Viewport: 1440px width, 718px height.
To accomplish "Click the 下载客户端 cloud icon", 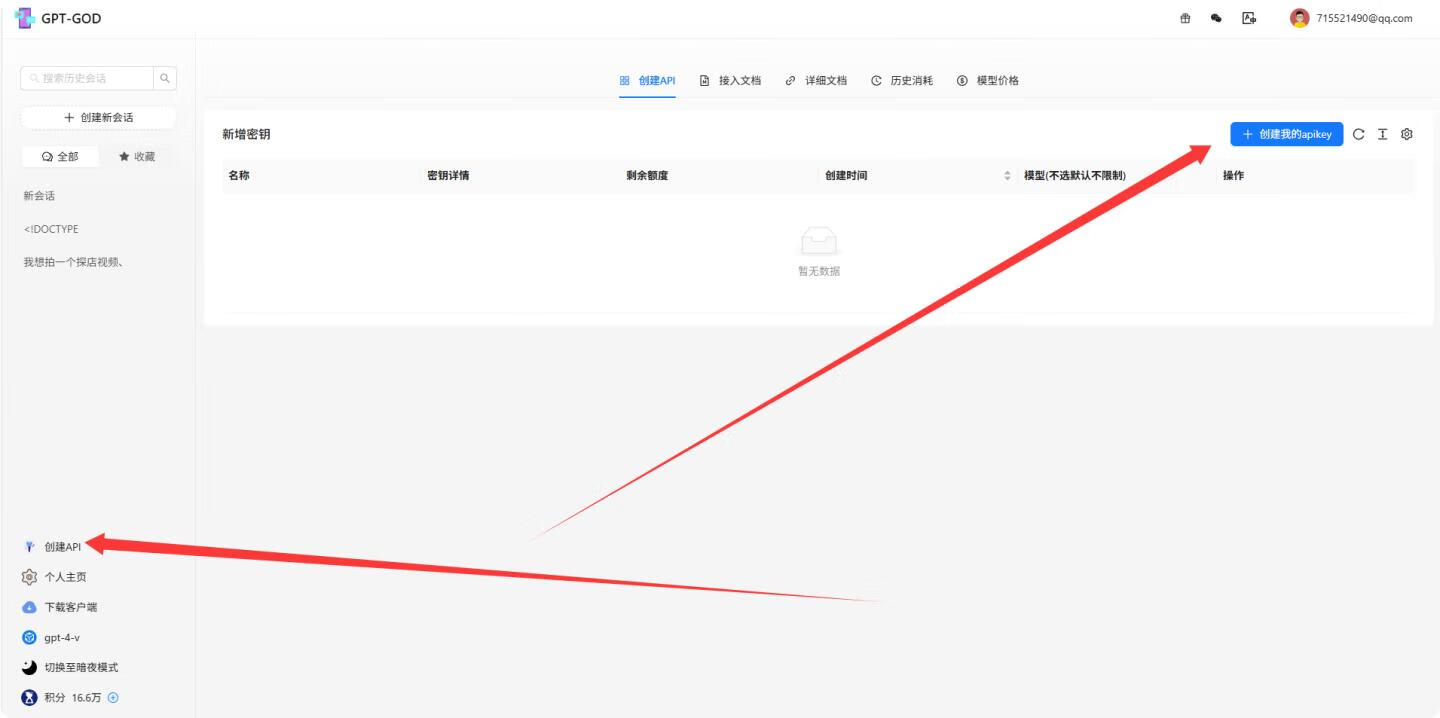I will [x=29, y=607].
